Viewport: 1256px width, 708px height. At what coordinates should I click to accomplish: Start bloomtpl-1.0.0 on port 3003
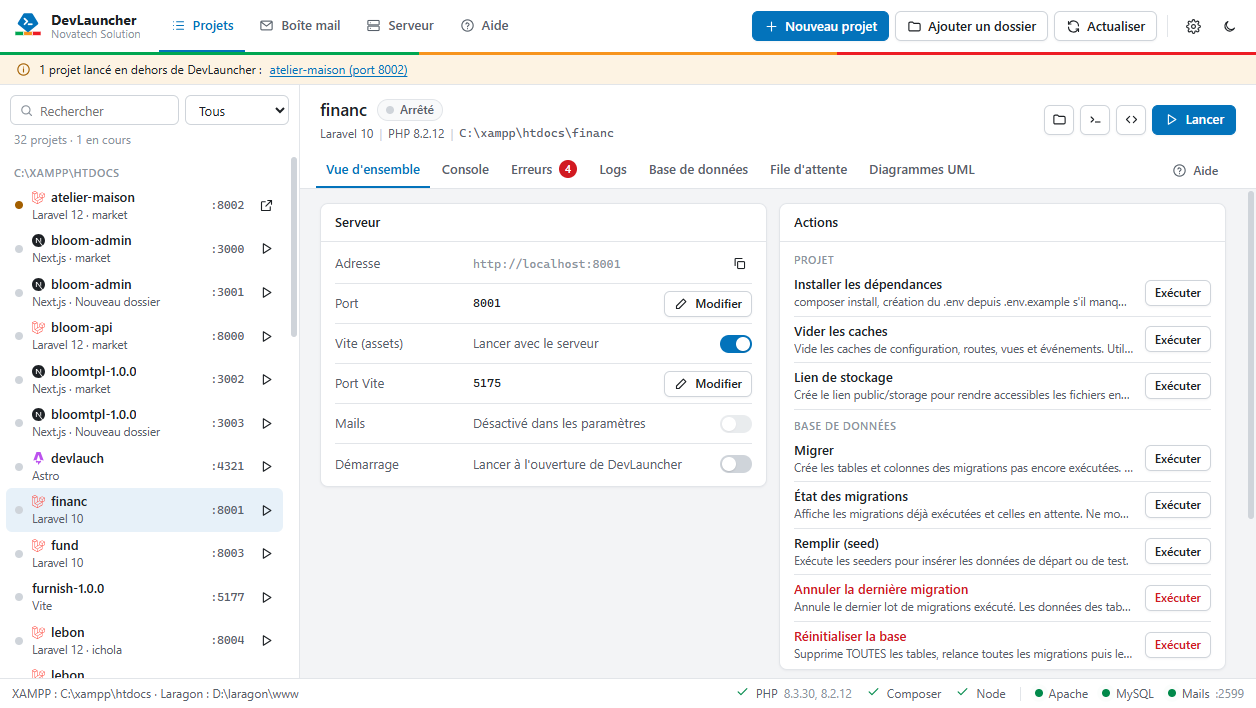click(x=266, y=423)
